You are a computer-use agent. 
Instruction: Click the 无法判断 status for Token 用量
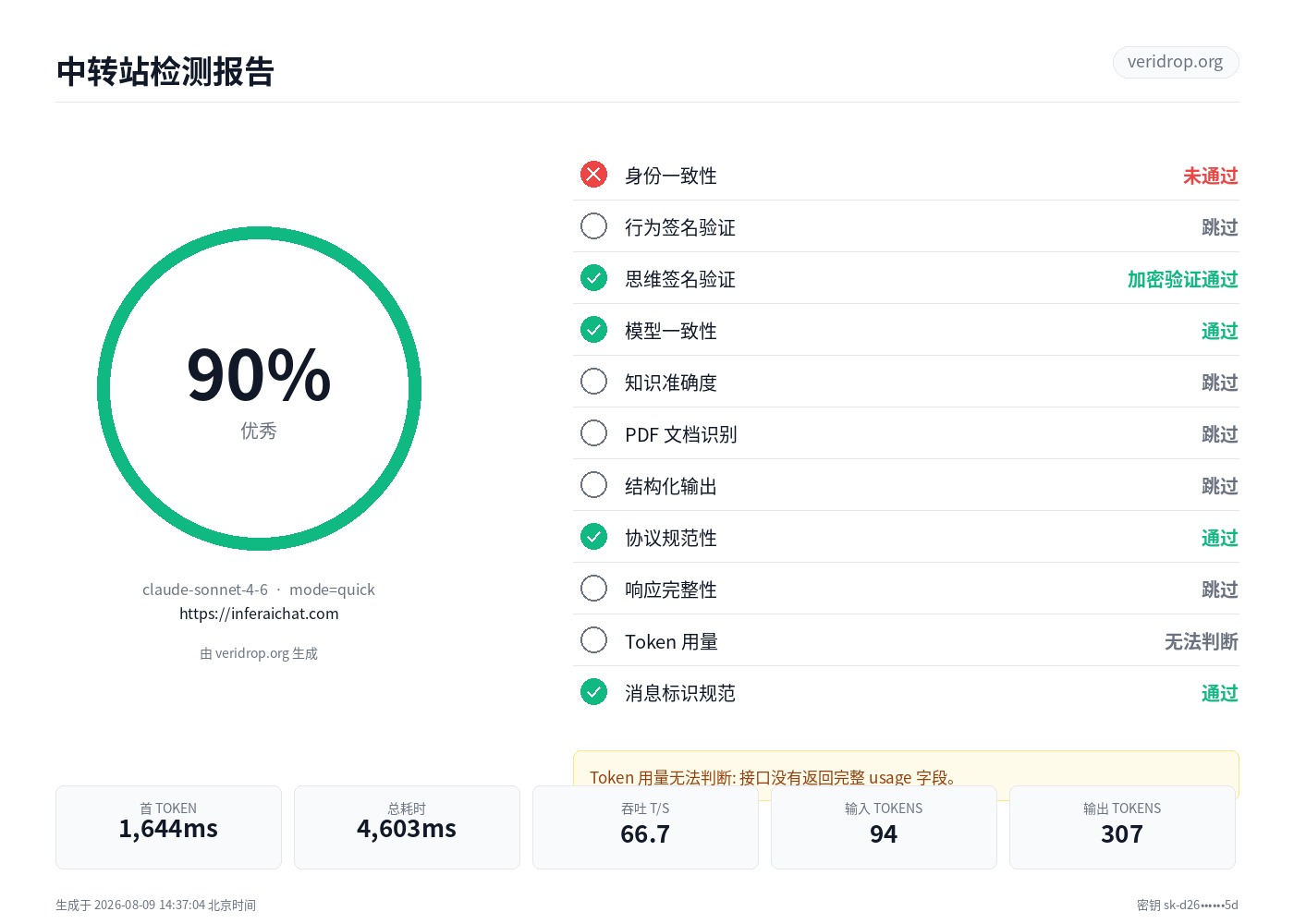pos(1202,641)
